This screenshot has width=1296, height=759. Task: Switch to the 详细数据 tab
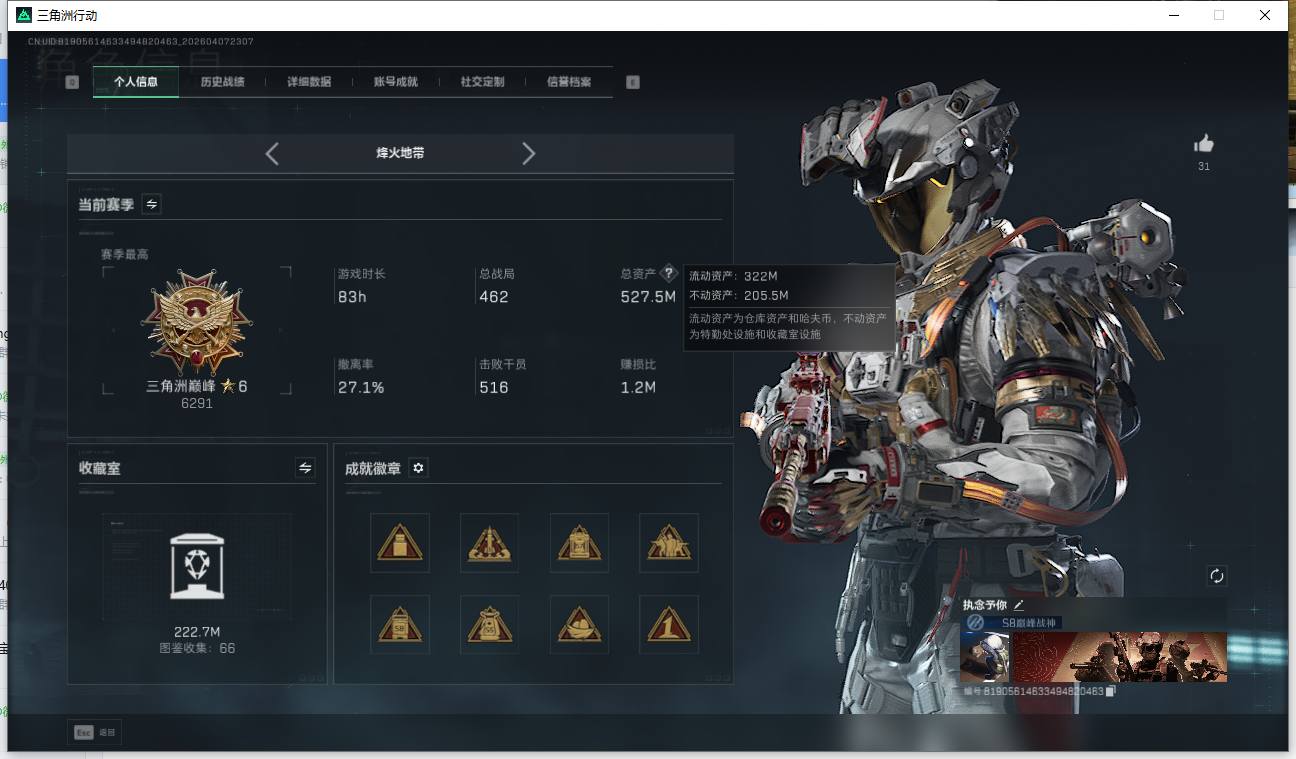click(x=309, y=82)
